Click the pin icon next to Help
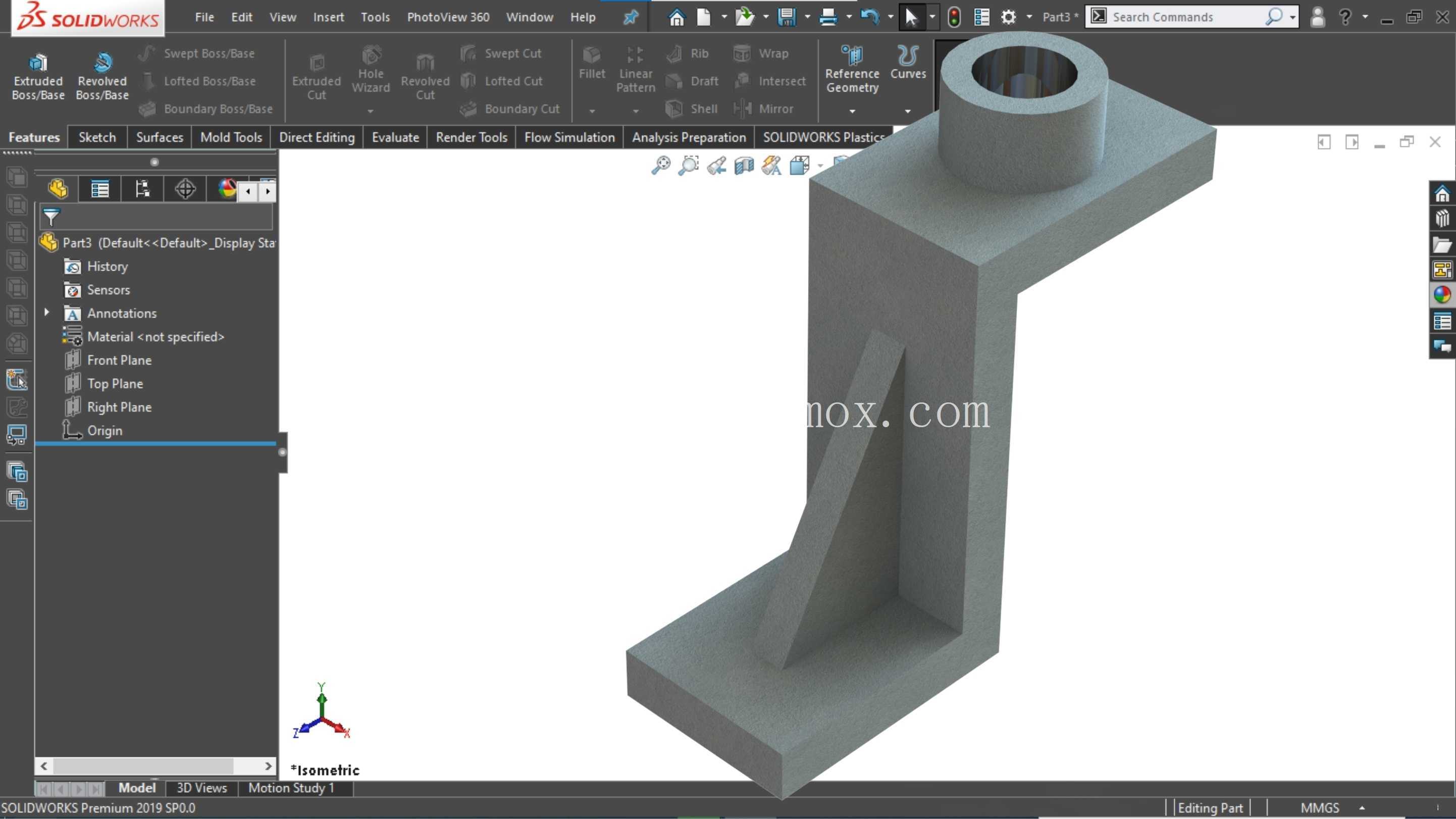The image size is (1456, 819). pyautogui.click(x=630, y=17)
